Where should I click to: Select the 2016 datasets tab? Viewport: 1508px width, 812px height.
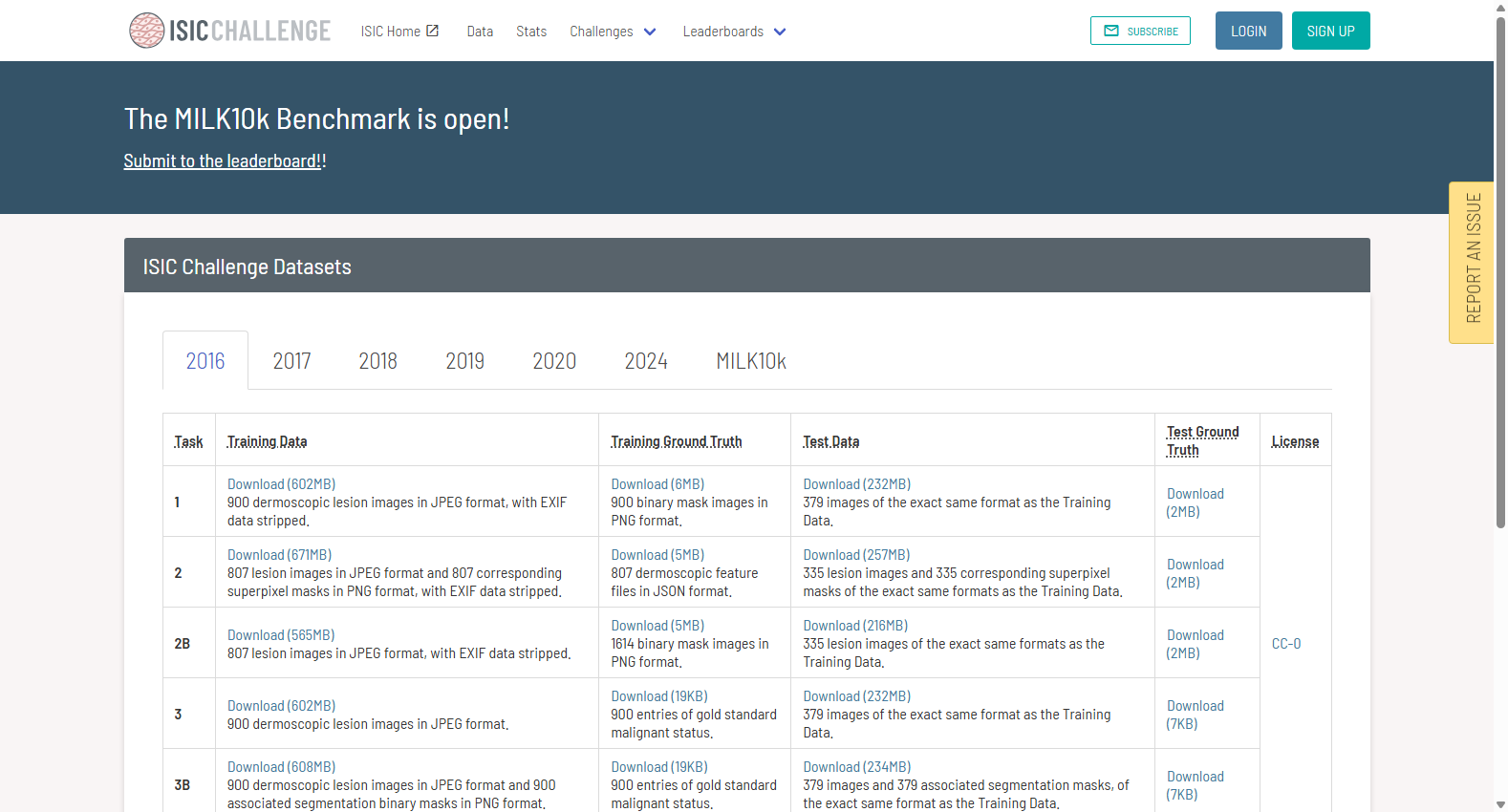pyautogui.click(x=205, y=361)
